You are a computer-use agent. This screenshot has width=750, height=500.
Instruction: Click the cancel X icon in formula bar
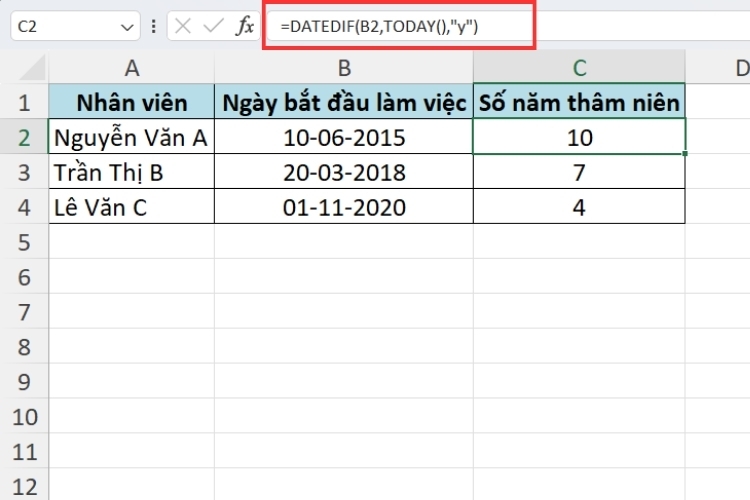[183, 26]
